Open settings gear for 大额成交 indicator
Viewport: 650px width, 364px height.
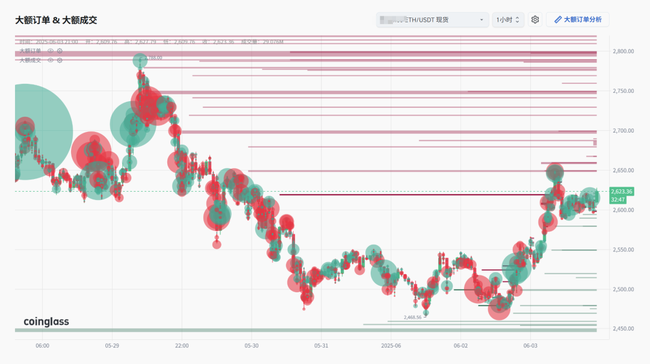pos(60,60)
